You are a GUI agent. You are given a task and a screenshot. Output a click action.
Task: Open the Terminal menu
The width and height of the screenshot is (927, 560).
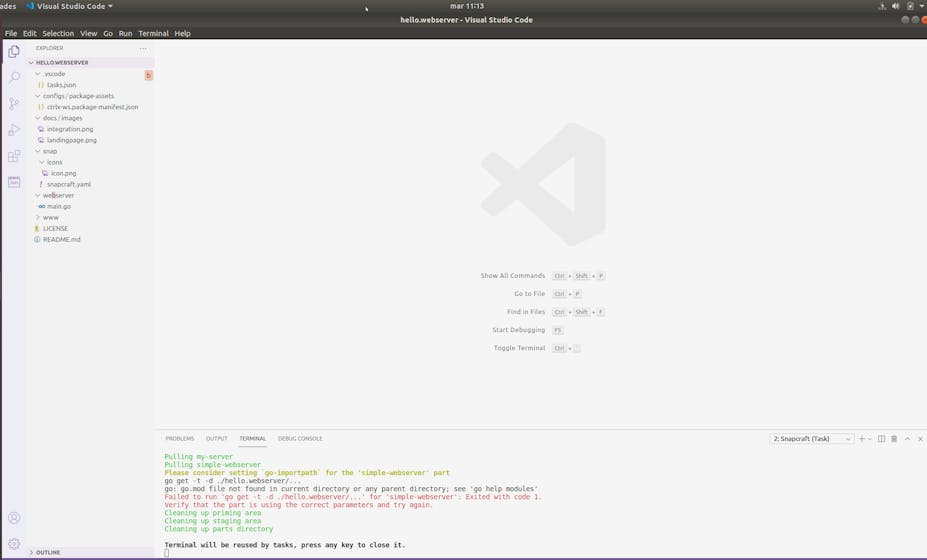pos(153,33)
